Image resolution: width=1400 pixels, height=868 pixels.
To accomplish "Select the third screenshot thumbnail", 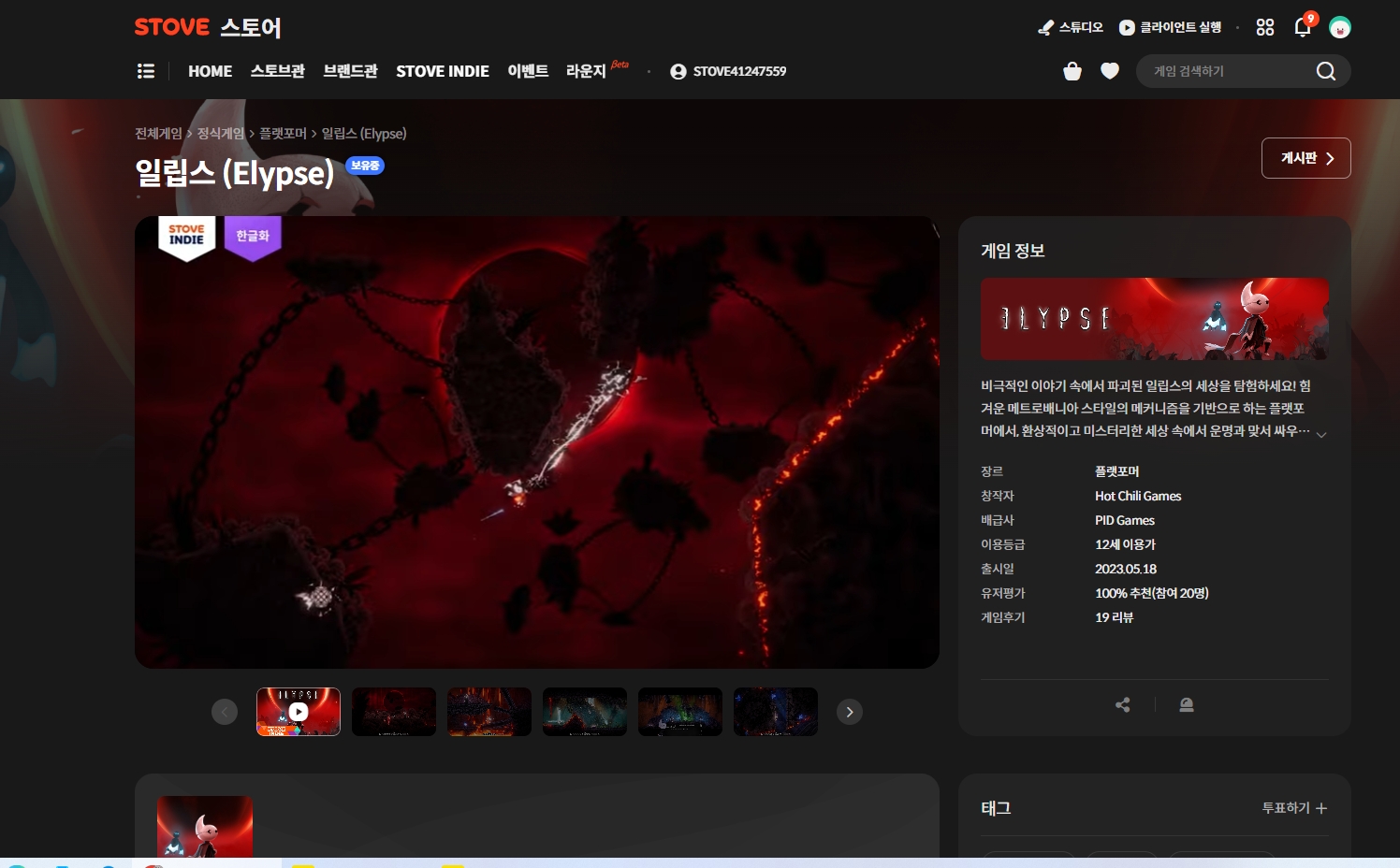I will [489, 712].
